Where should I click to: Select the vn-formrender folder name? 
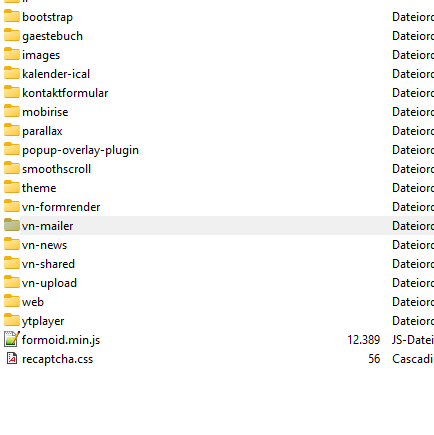click(x=61, y=207)
